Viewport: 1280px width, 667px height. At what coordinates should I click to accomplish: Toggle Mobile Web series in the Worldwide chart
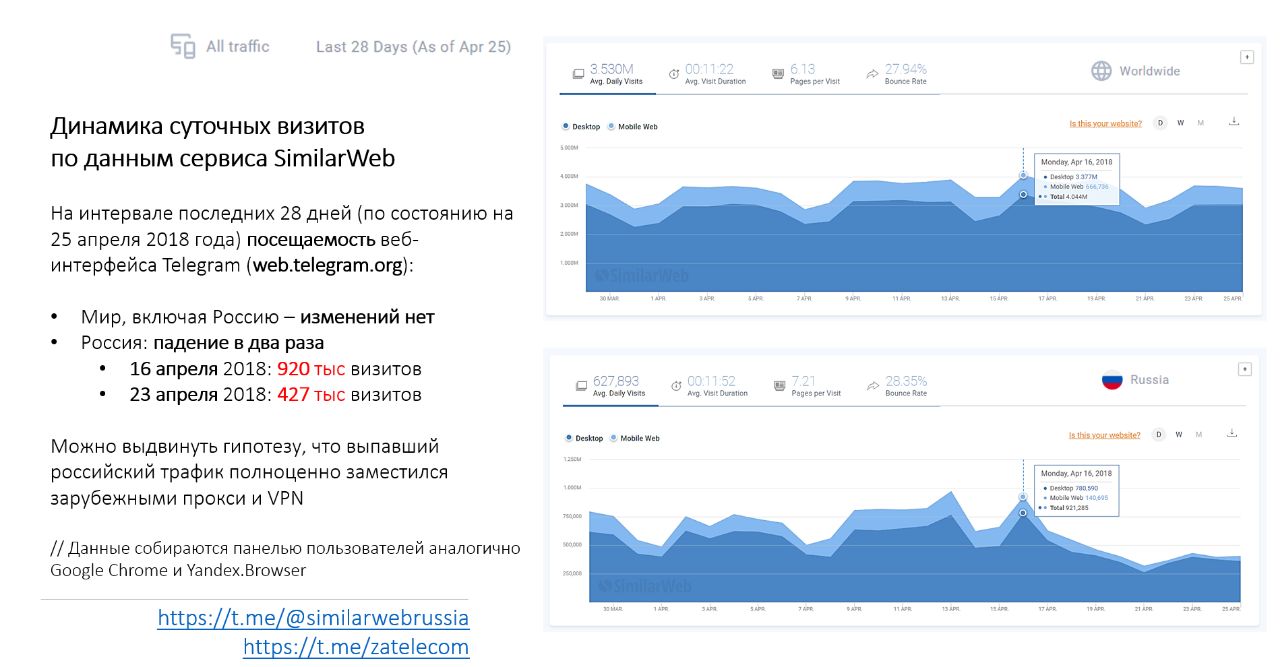point(632,127)
